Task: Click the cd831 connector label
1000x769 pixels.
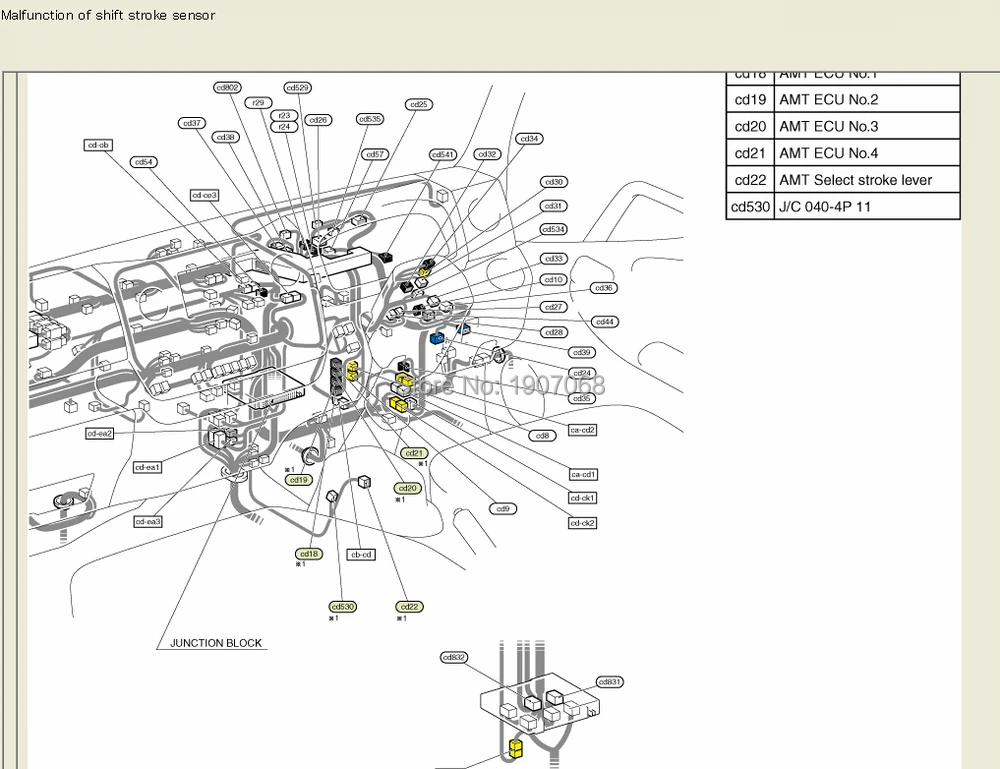Action: [610, 682]
